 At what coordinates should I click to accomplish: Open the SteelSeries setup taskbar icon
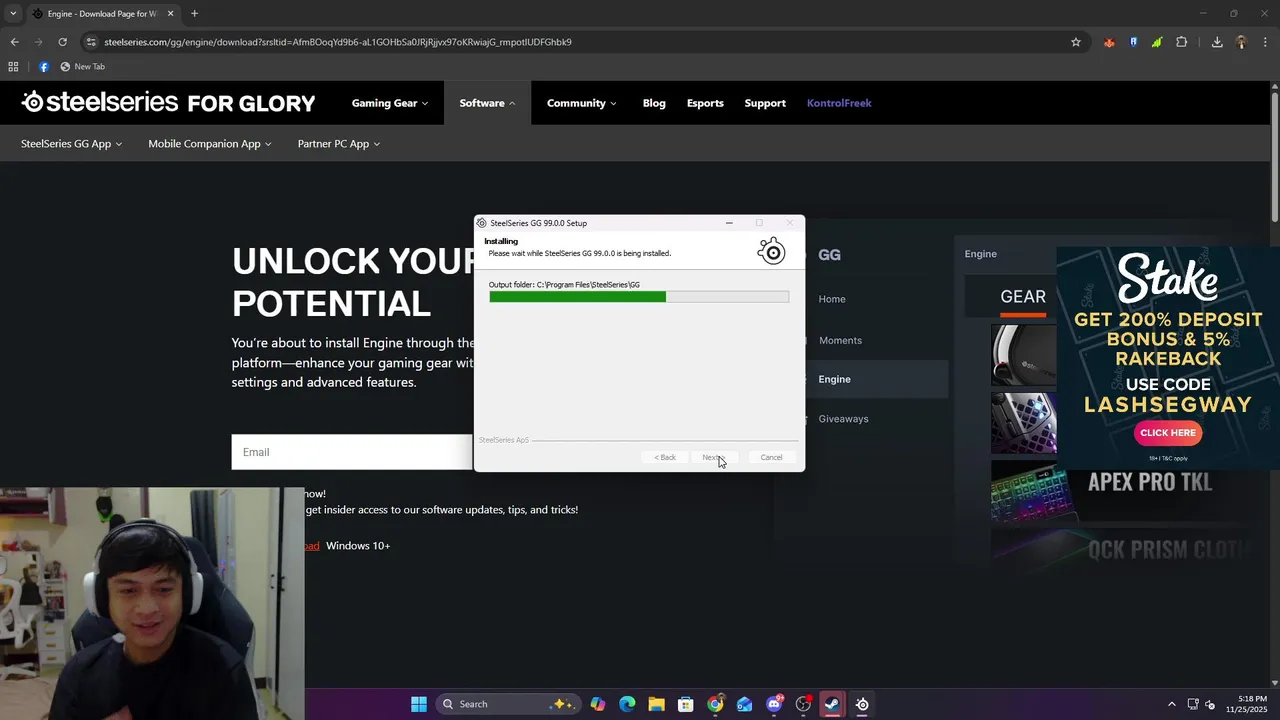tap(862, 704)
